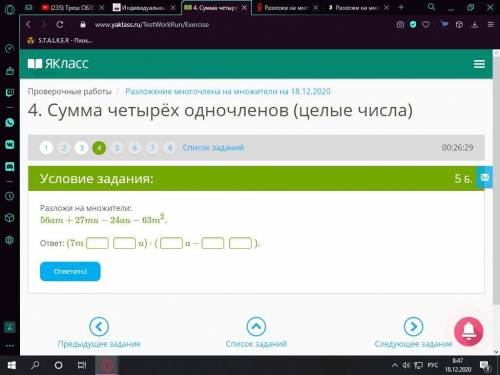500x375 pixels.
Task: Open the downloads arrow icon
Action: point(475,25)
